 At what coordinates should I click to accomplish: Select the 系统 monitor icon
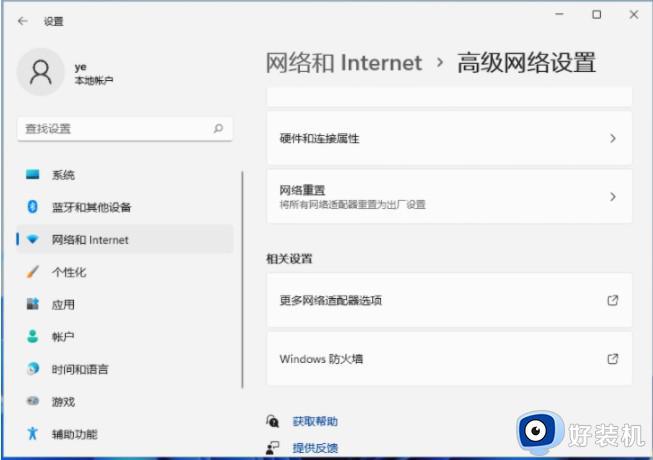click(32, 174)
